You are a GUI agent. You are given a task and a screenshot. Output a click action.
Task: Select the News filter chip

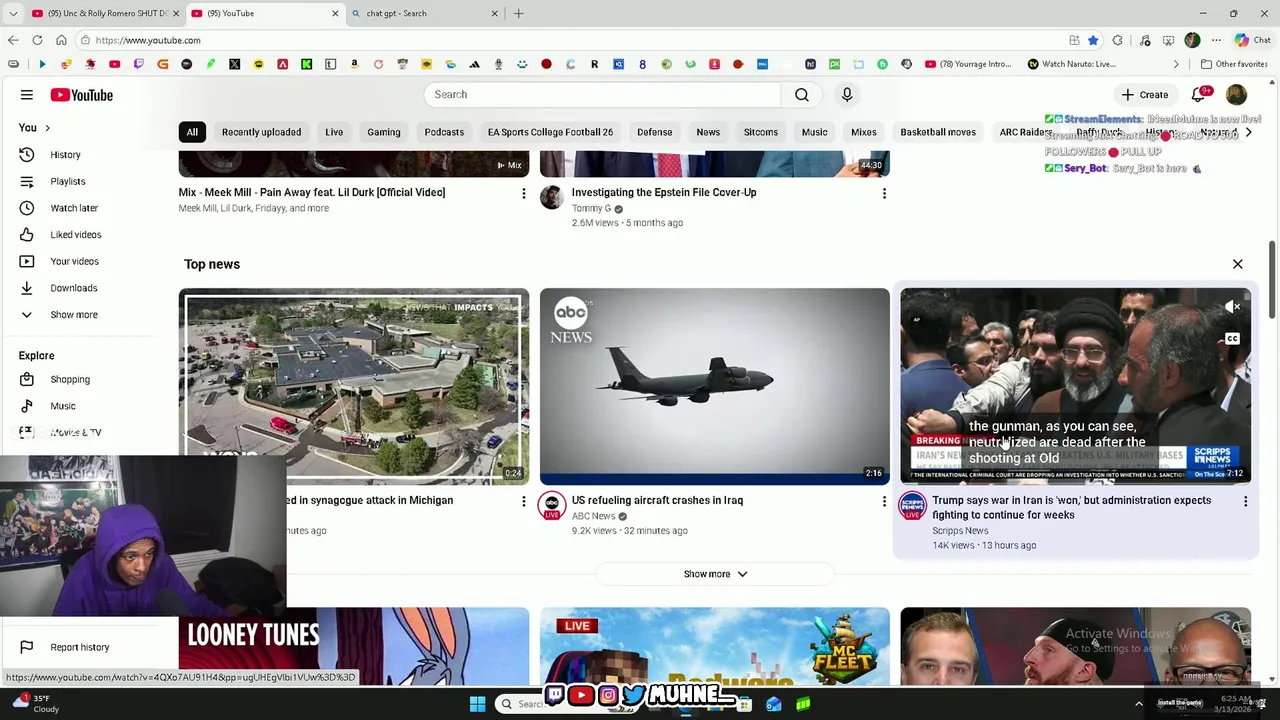tap(708, 132)
